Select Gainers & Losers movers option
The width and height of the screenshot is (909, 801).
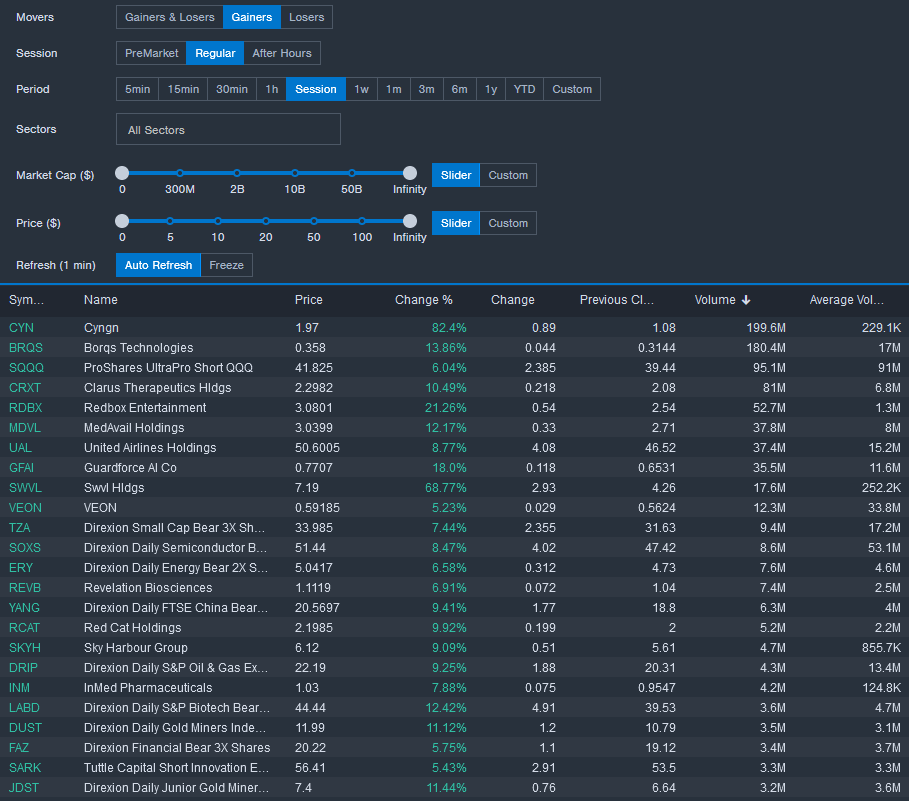point(170,17)
